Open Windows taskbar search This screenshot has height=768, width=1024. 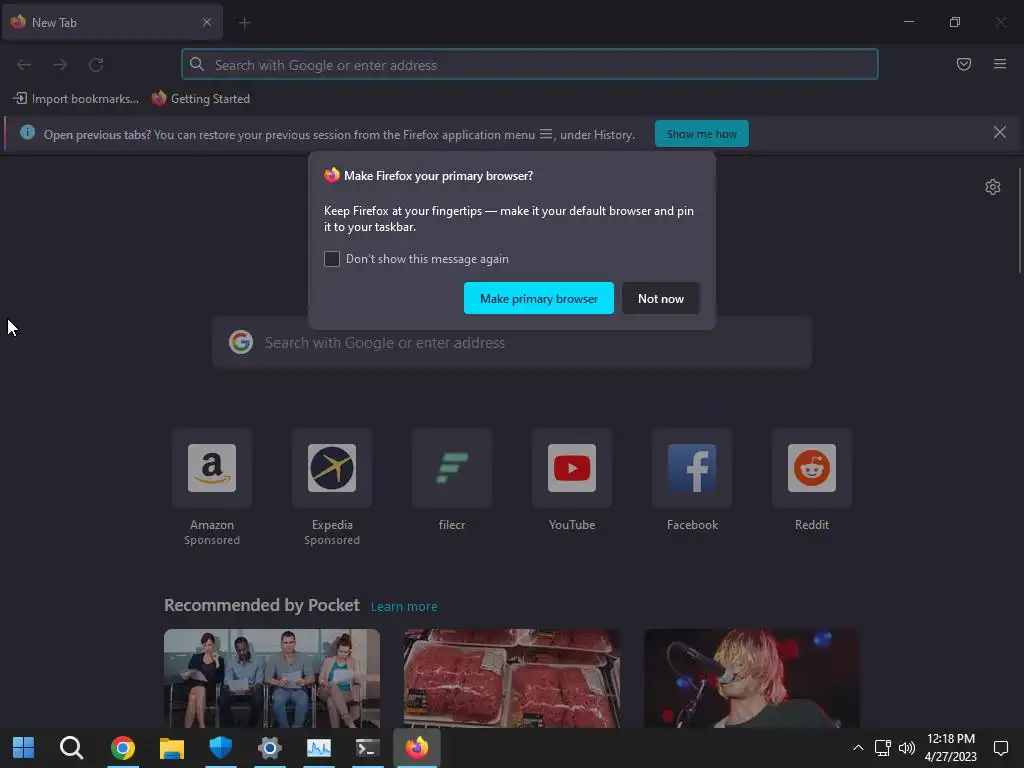tap(71, 748)
